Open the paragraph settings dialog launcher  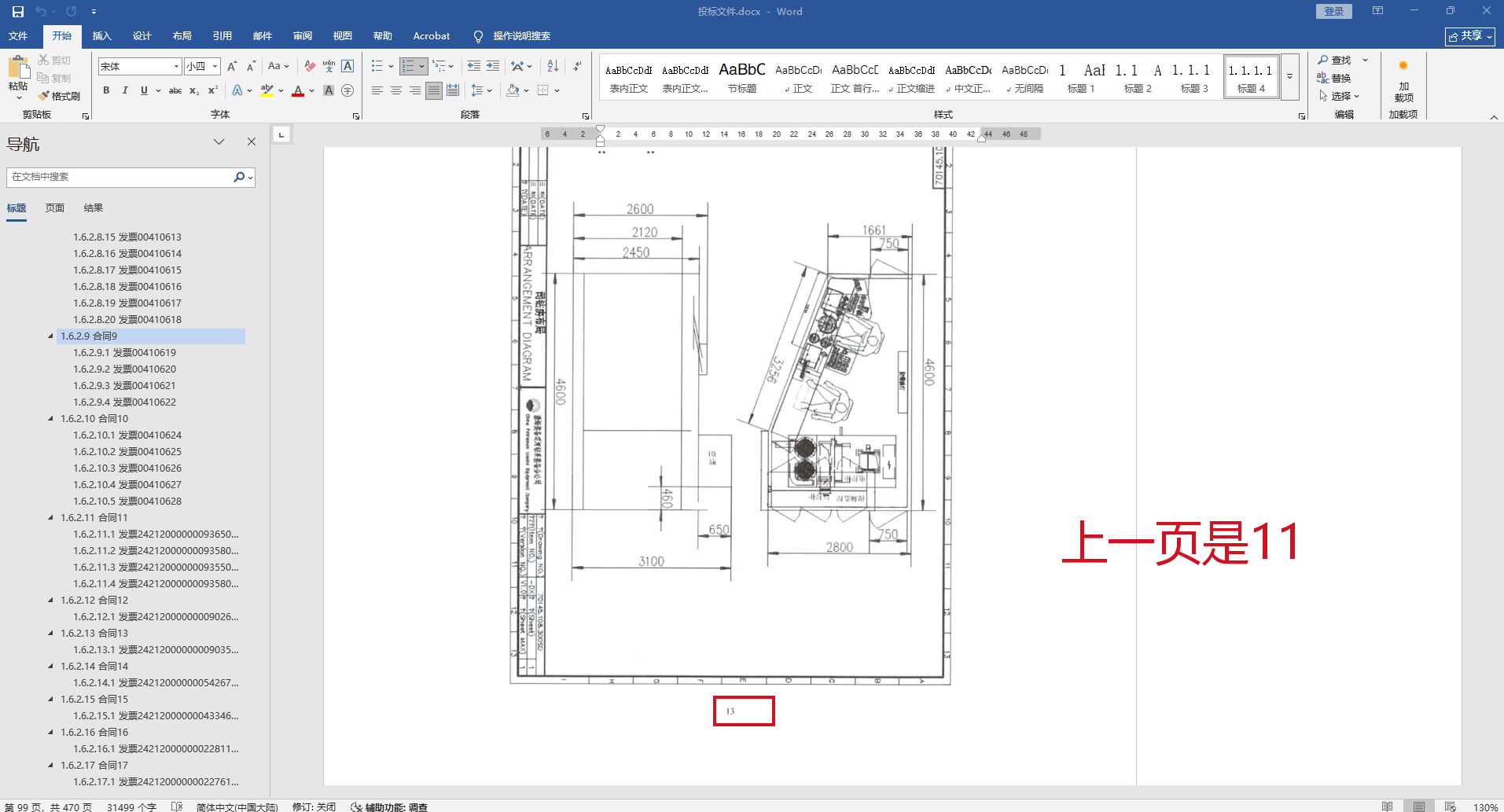tap(586, 116)
